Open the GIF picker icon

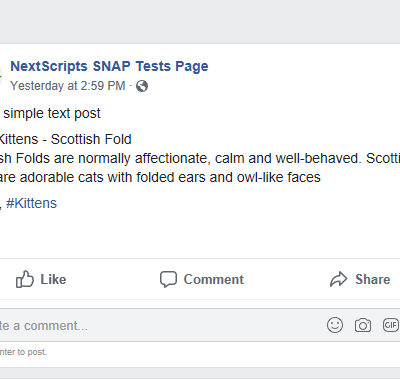(391, 325)
